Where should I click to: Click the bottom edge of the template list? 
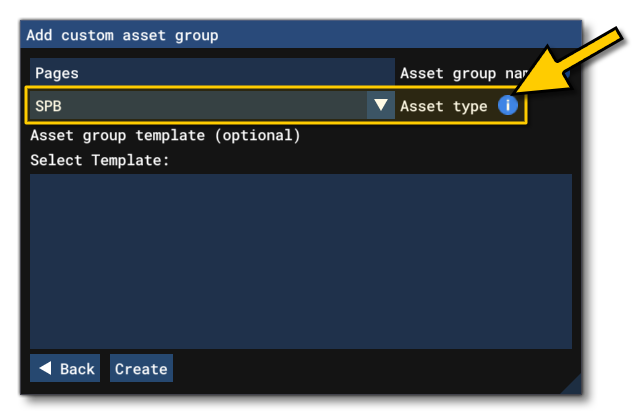(x=300, y=347)
